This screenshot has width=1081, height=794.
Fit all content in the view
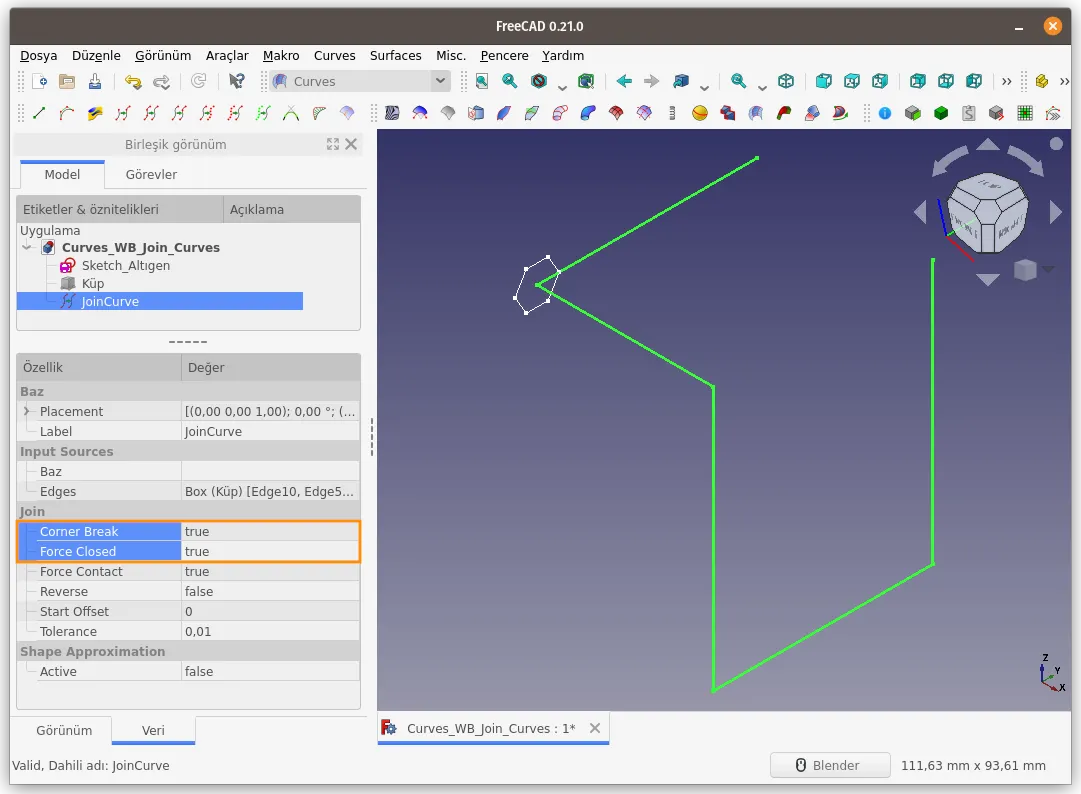click(x=482, y=81)
